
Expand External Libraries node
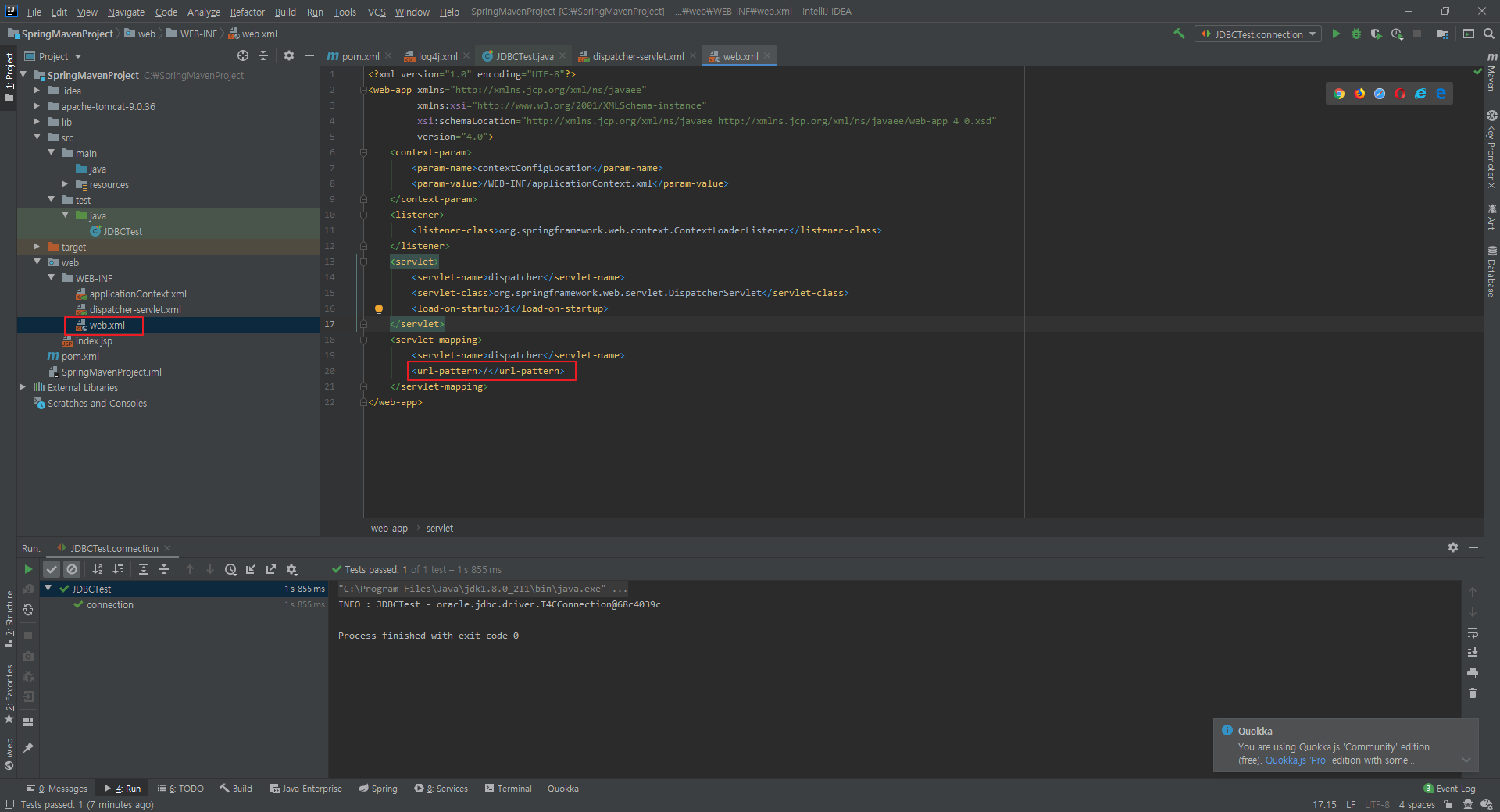point(23,387)
